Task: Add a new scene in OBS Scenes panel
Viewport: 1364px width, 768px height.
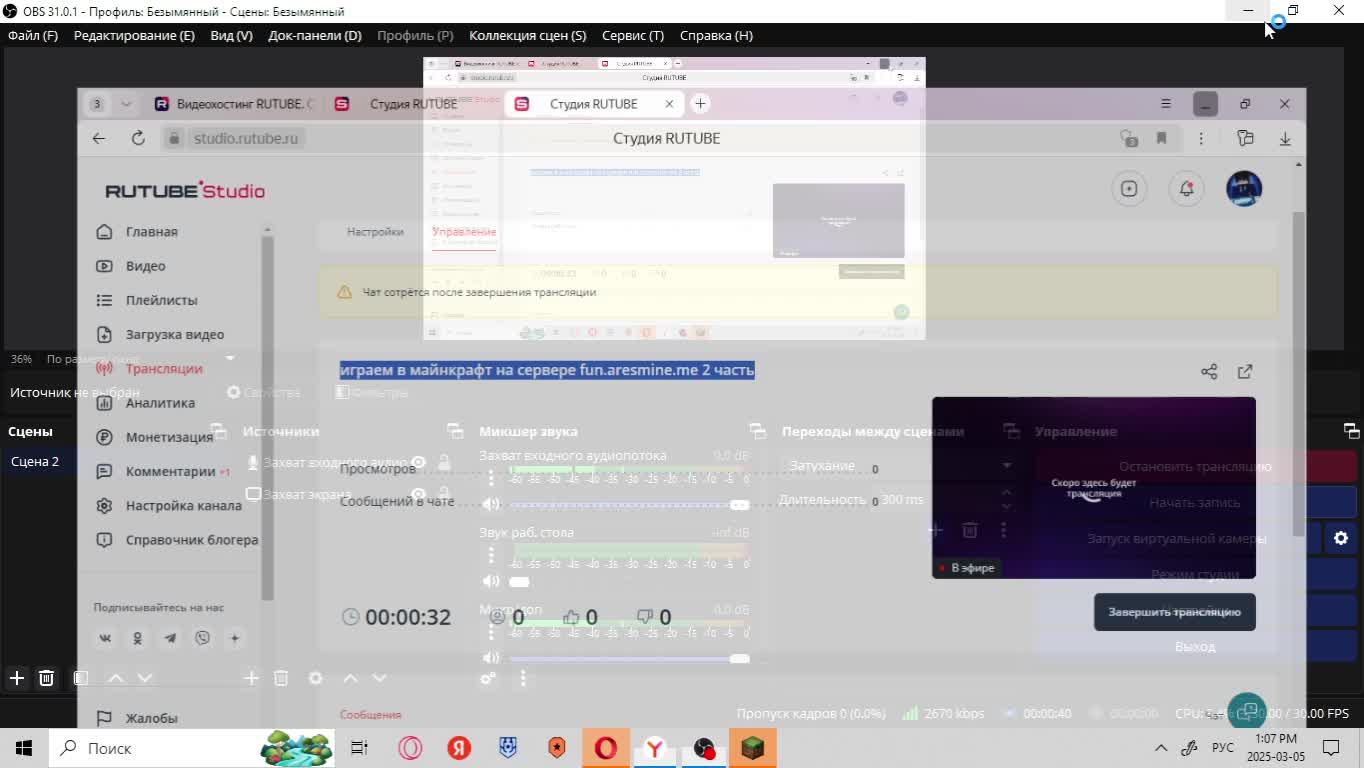Action: point(17,678)
